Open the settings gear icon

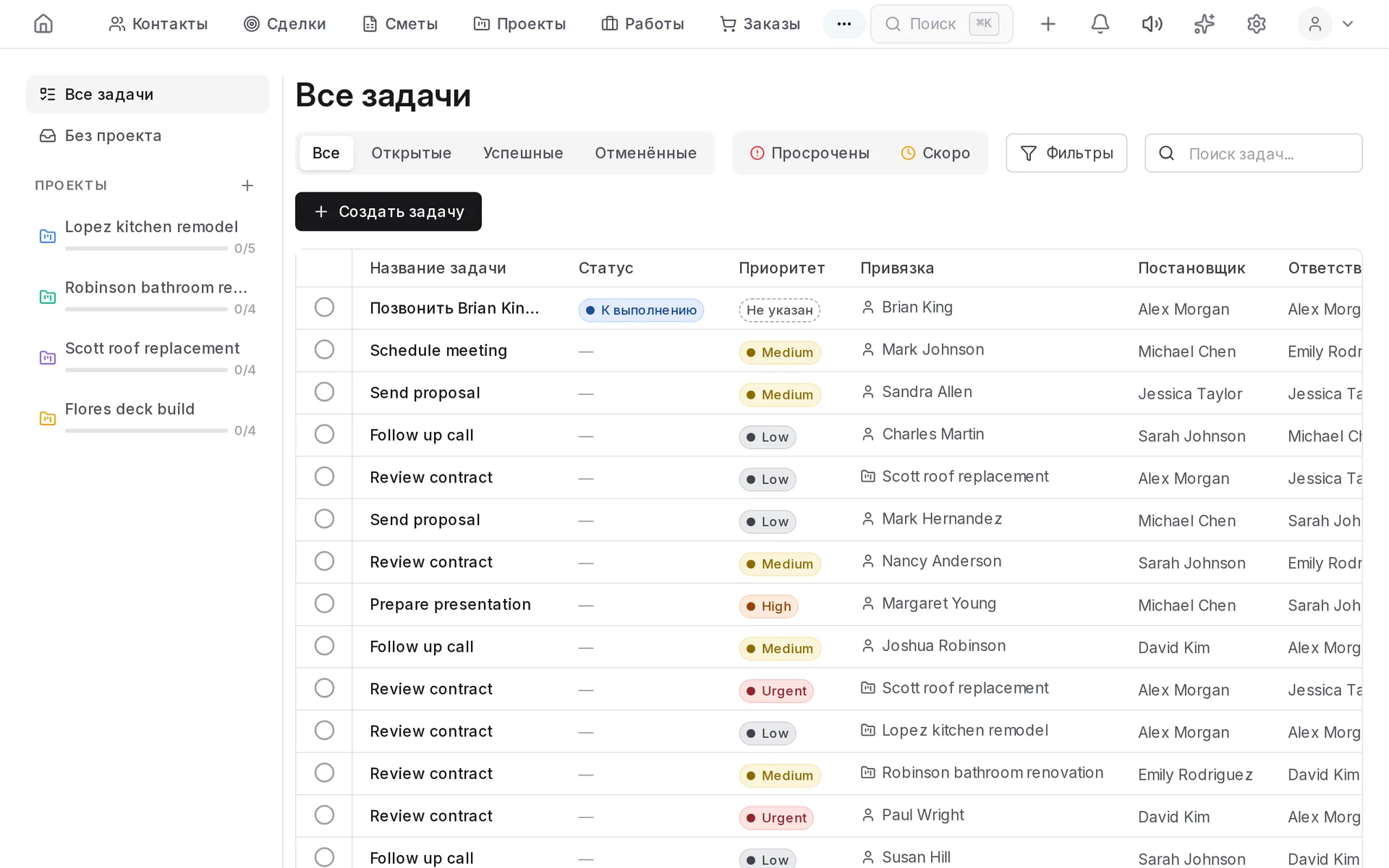[x=1257, y=24]
